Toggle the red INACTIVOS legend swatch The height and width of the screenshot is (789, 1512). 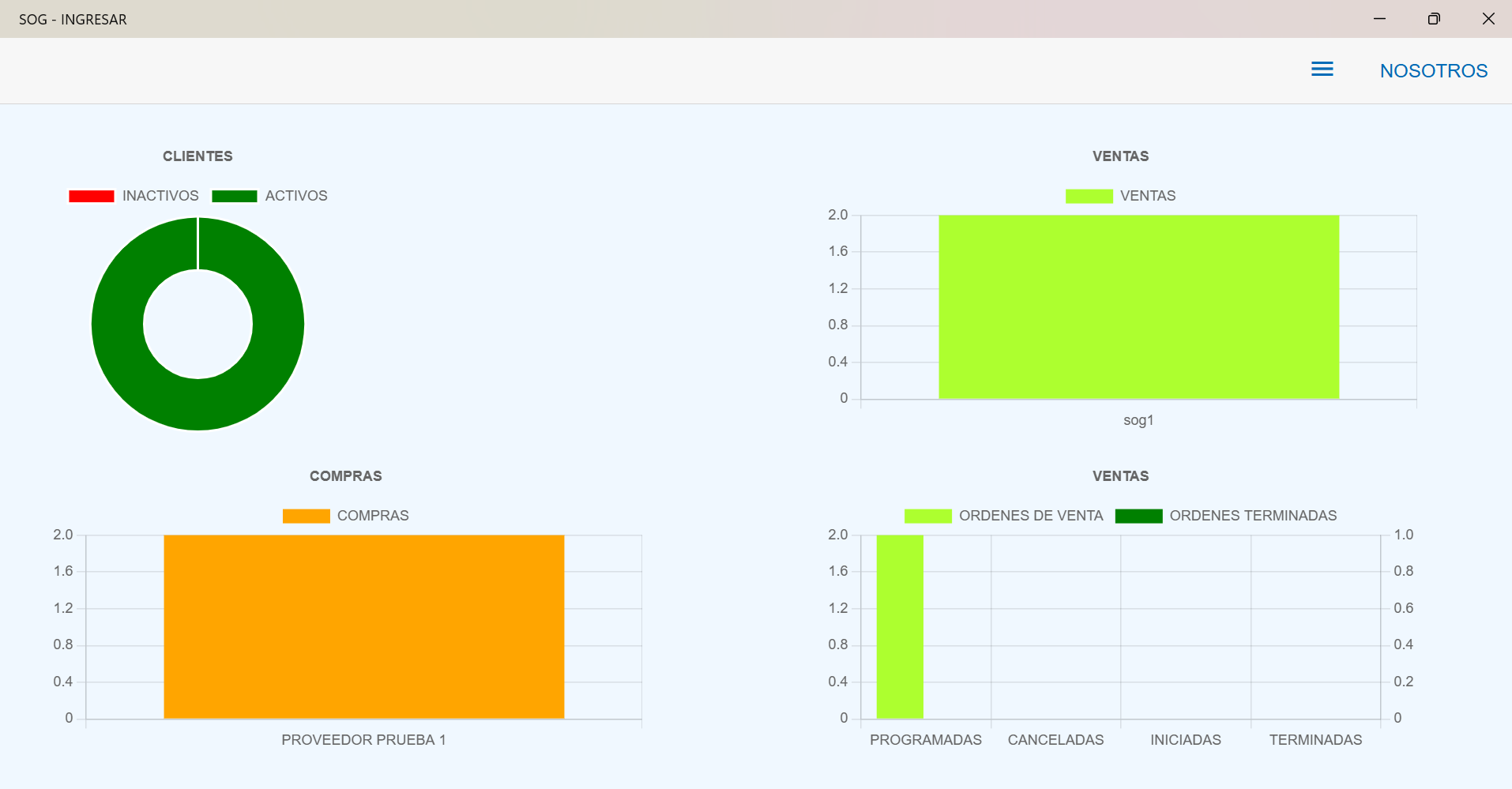92,196
